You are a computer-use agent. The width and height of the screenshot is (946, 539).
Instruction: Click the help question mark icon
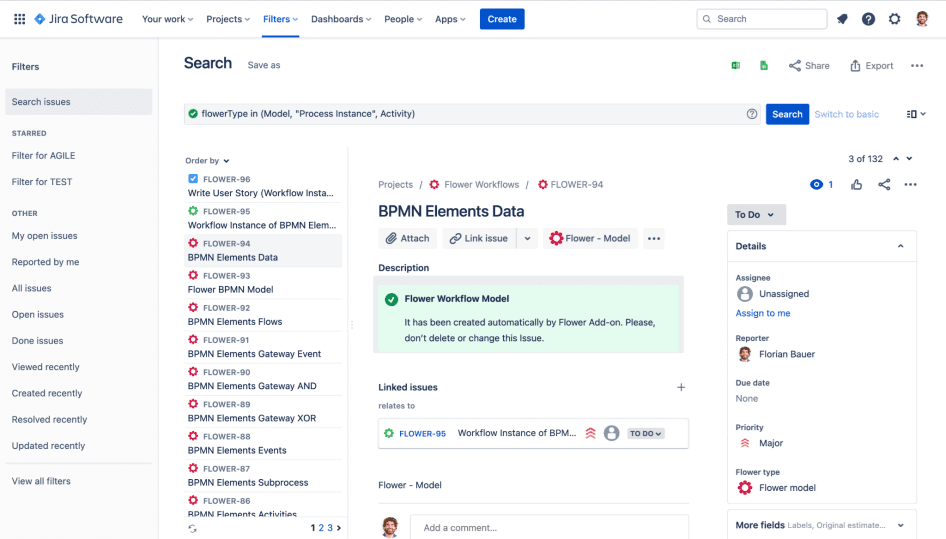868,19
